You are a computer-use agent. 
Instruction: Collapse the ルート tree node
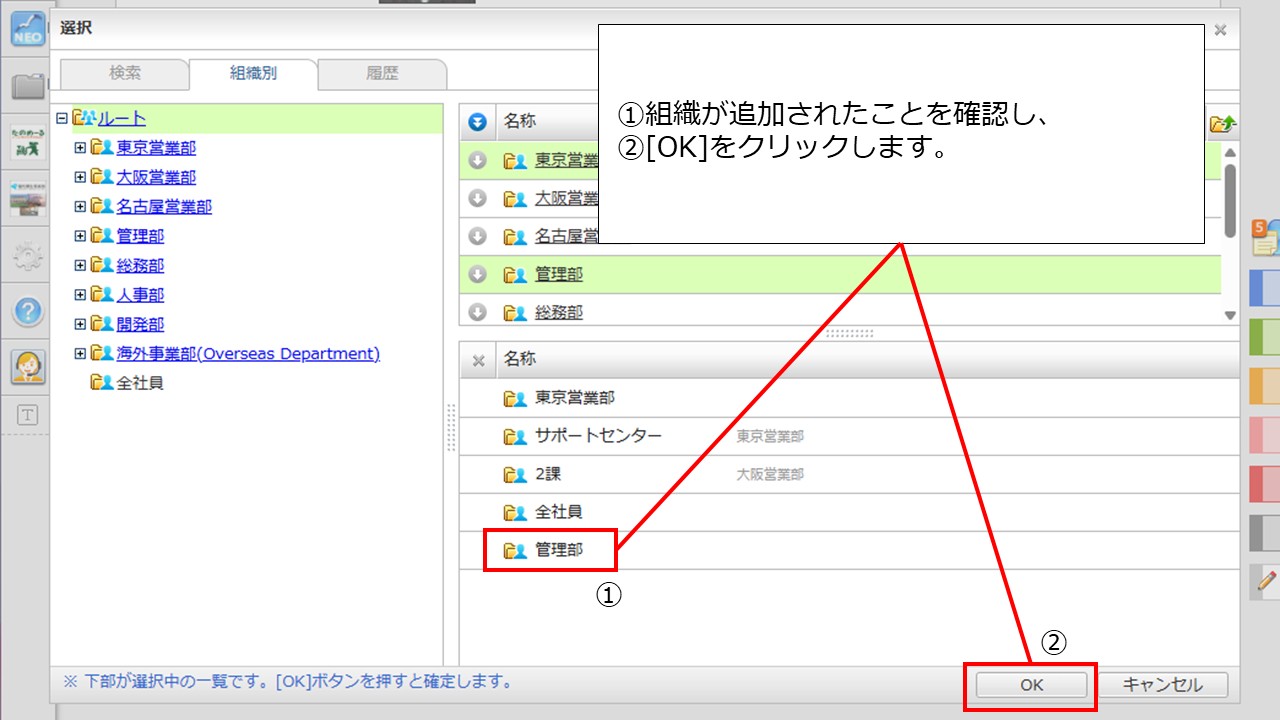tap(62, 118)
